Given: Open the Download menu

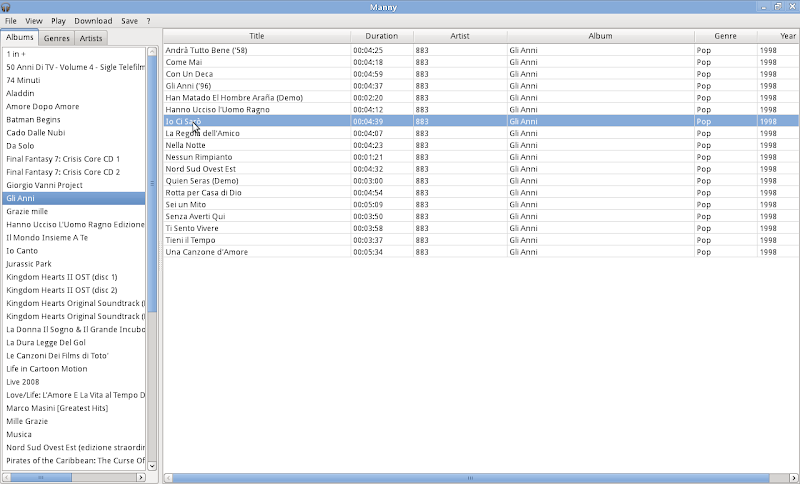Looking at the screenshot, I should (93, 21).
